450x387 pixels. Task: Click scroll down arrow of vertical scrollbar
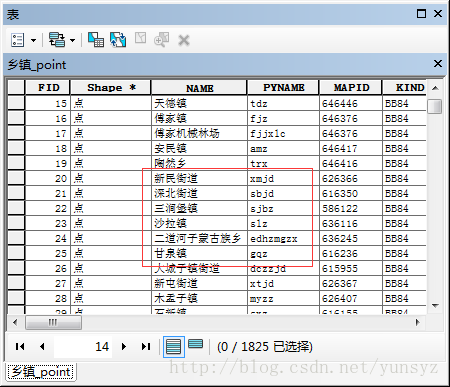pos(435,305)
